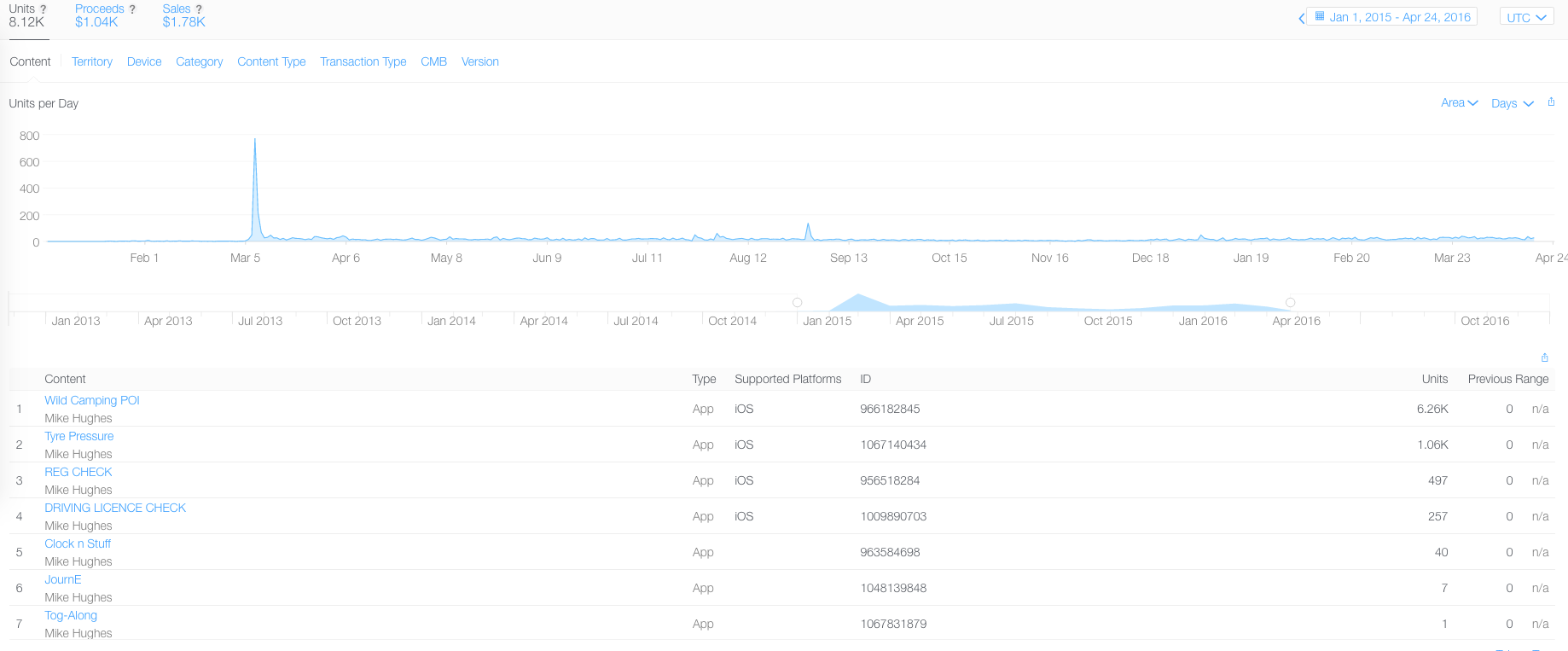Screen dimensions: 1568x651
Task: Switch to the Territory tab
Action: click(92, 61)
